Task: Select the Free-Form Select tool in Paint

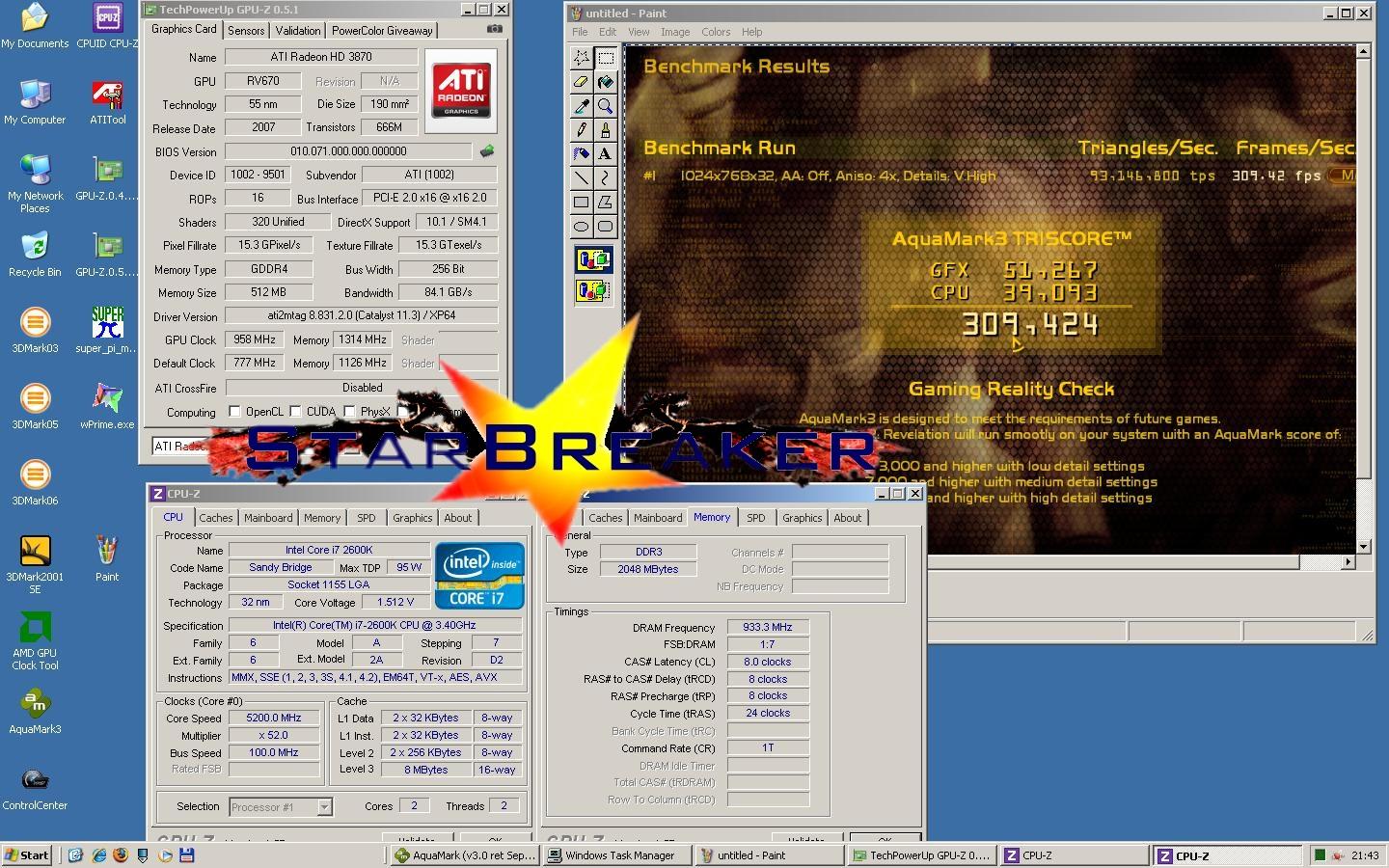Action: coord(581,58)
